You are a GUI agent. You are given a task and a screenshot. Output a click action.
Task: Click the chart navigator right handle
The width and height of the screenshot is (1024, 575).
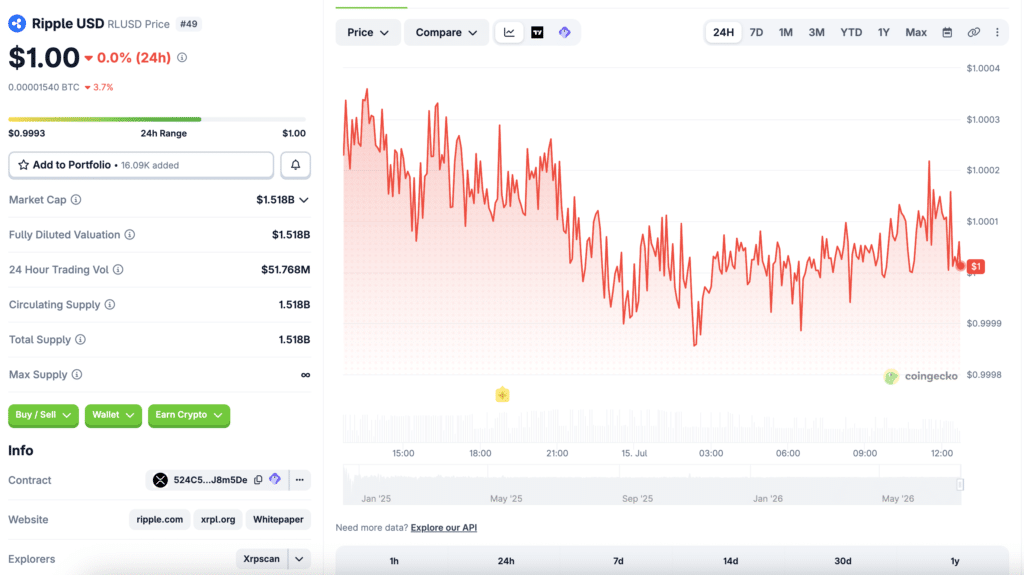point(960,484)
